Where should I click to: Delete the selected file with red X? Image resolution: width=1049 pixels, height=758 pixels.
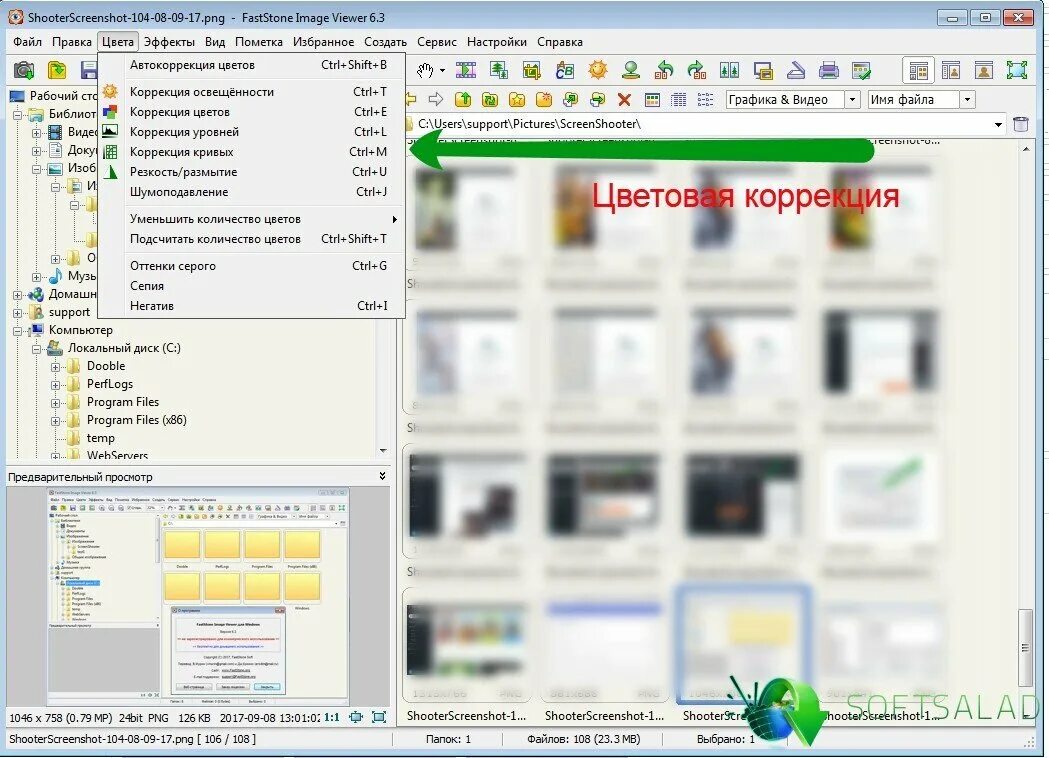click(x=624, y=100)
